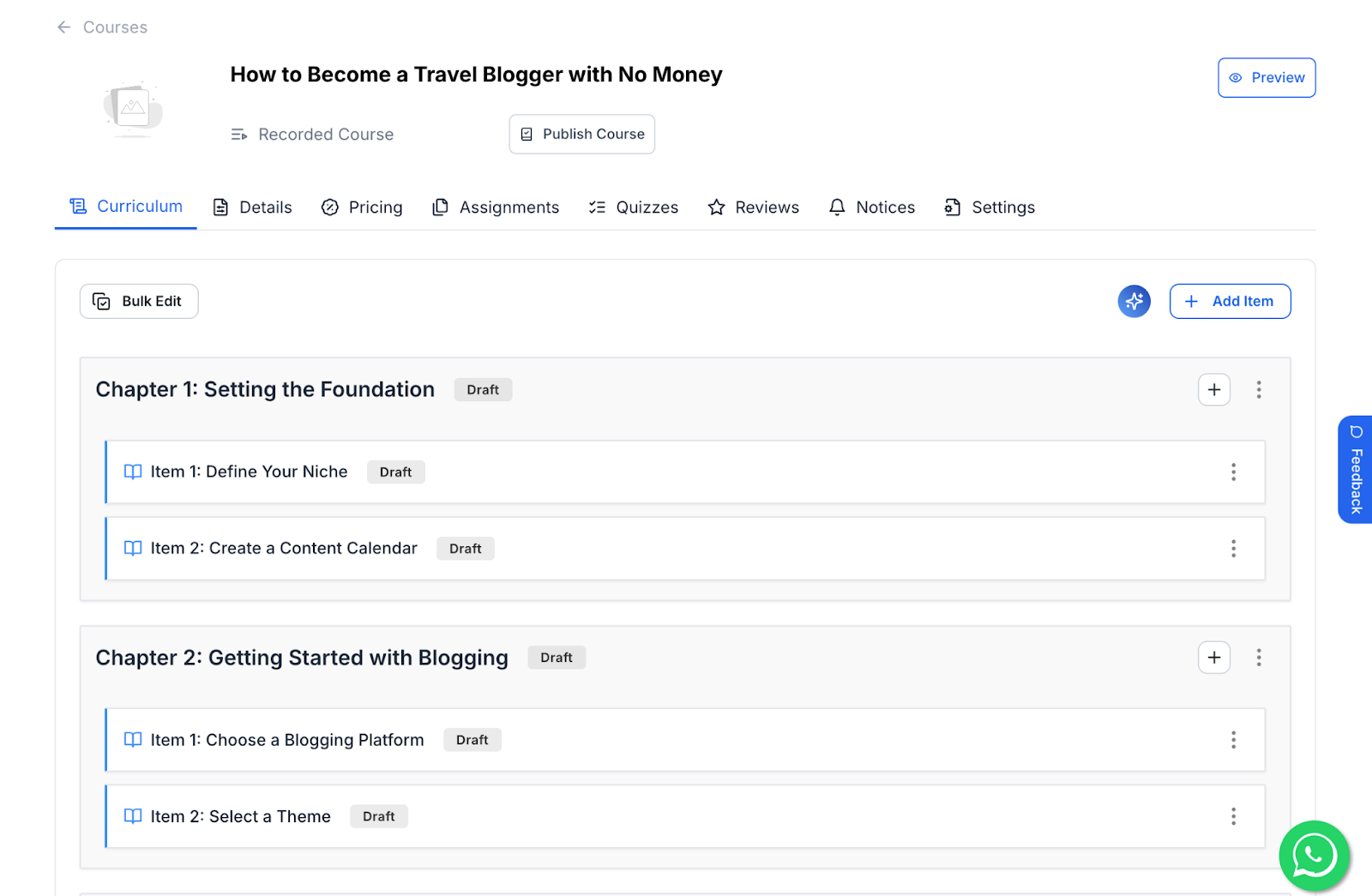Add item to Chapter 2 with plus icon
The width and height of the screenshot is (1372, 896).
(1213, 658)
